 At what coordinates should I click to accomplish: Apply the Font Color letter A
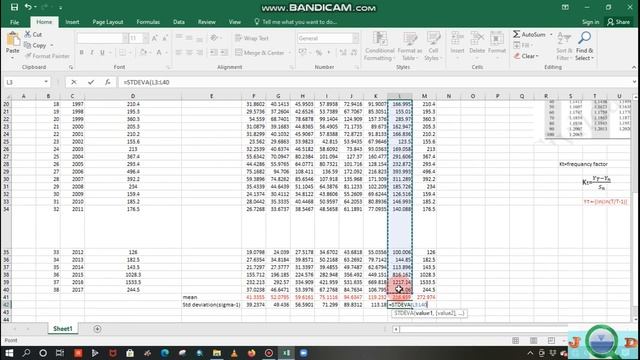pyautogui.click(x=159, y=53)
